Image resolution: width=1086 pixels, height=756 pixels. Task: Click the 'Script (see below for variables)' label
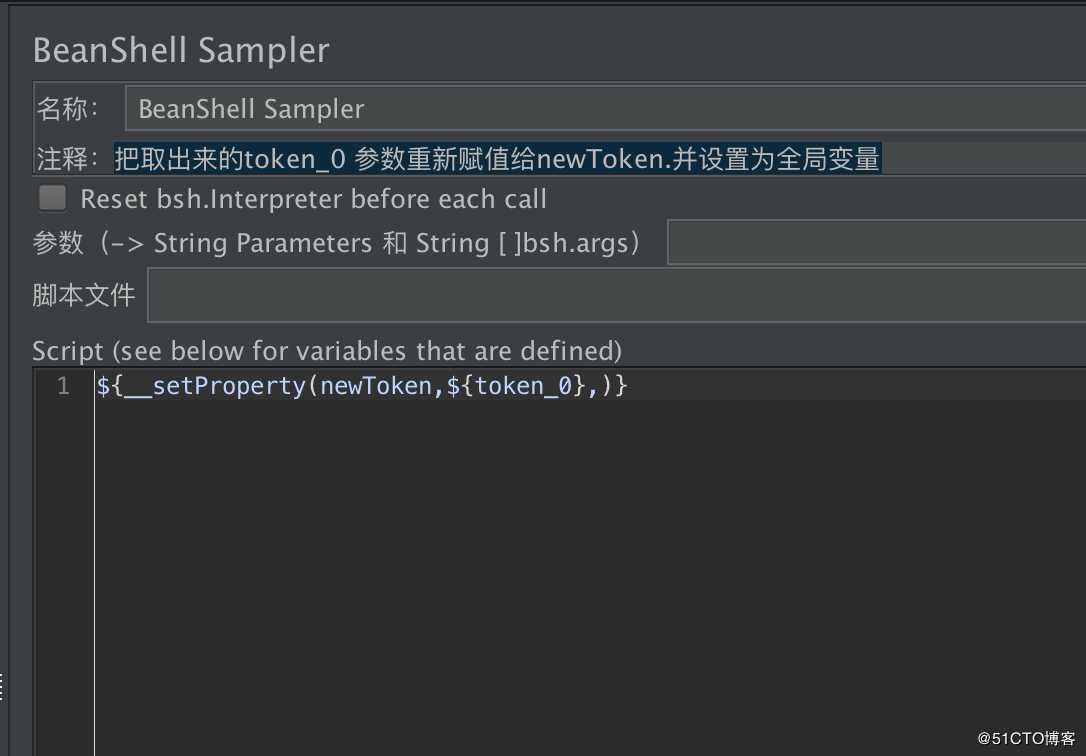(327, 351)
